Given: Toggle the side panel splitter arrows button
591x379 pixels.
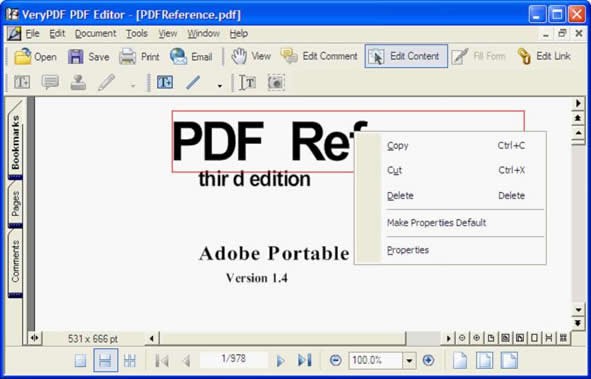Looking at the screenshot, I should pos(35,338).
